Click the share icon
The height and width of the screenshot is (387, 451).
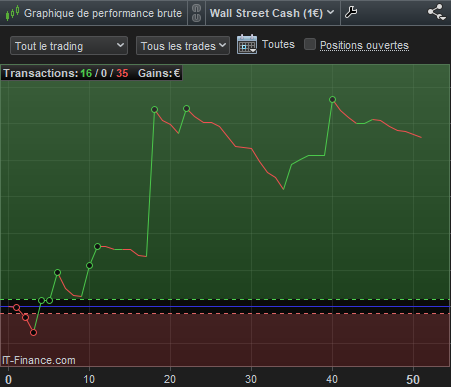coord(436,12)
